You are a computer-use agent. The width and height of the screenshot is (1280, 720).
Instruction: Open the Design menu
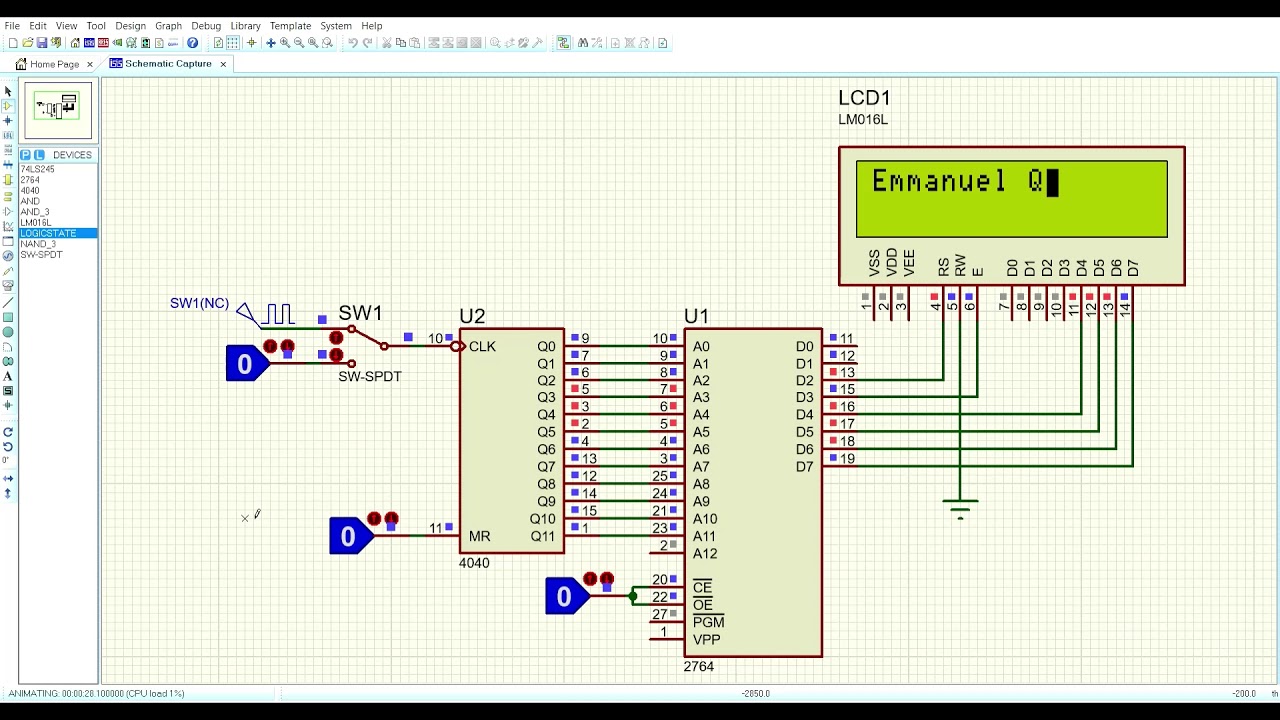tap(130, 26)
